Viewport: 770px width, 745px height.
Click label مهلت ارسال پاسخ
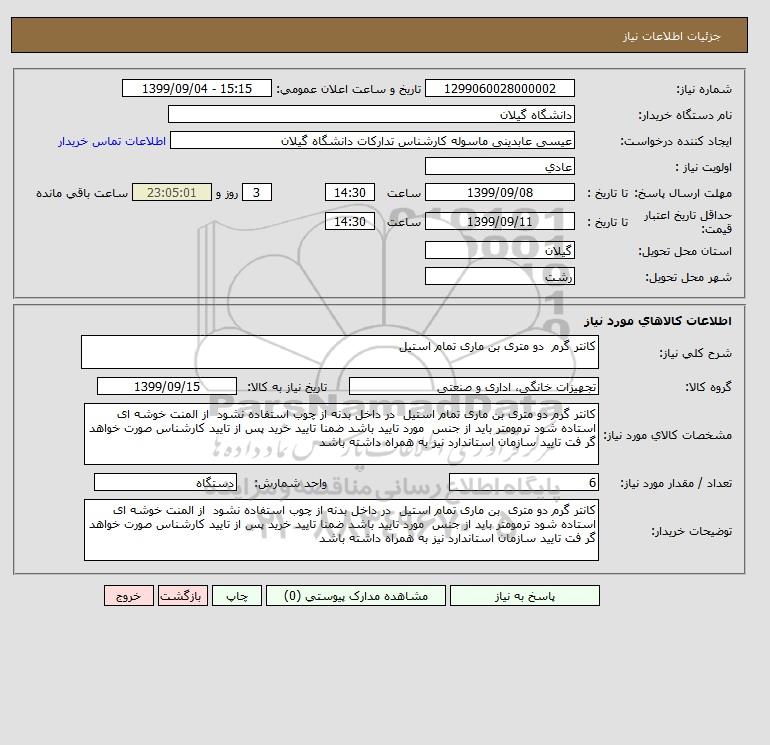click(x=683, y=193)
